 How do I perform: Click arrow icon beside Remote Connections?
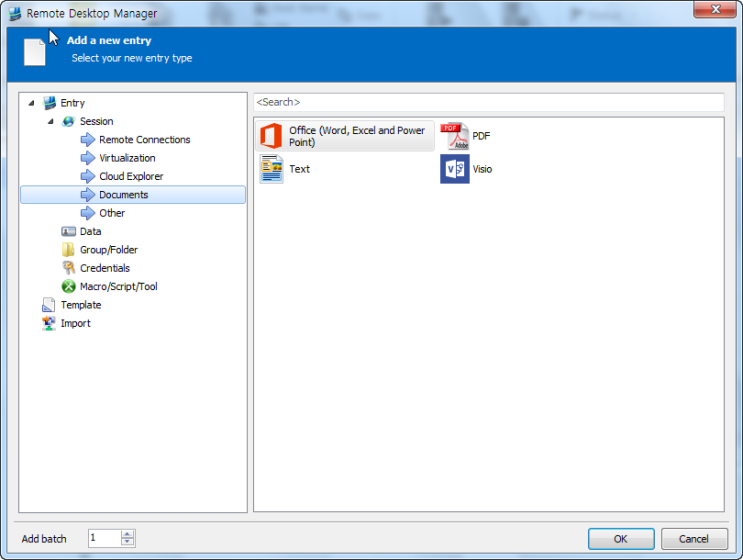[88, 140]
